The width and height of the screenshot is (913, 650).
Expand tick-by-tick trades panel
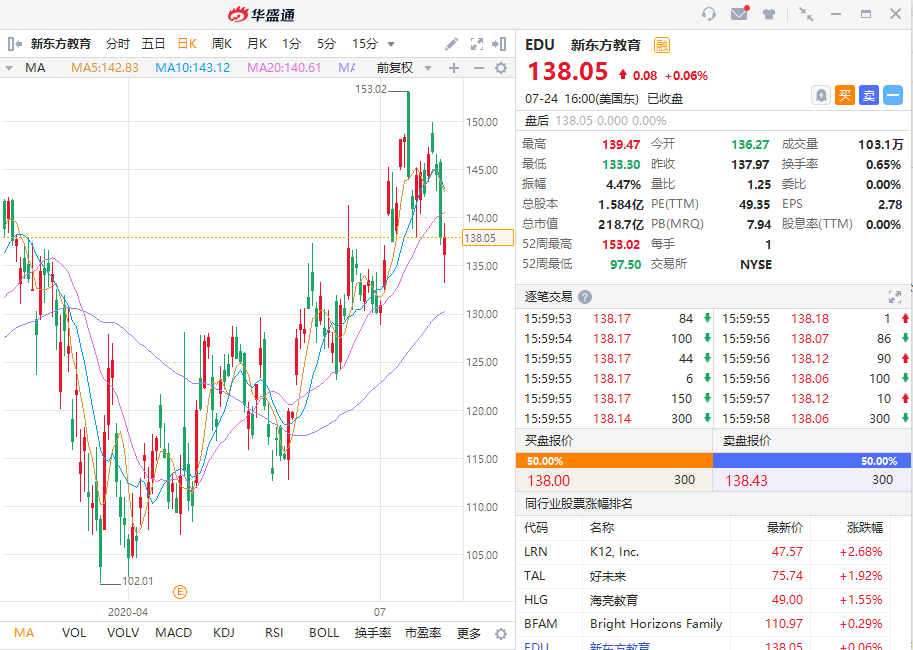[x=895, y=297]
